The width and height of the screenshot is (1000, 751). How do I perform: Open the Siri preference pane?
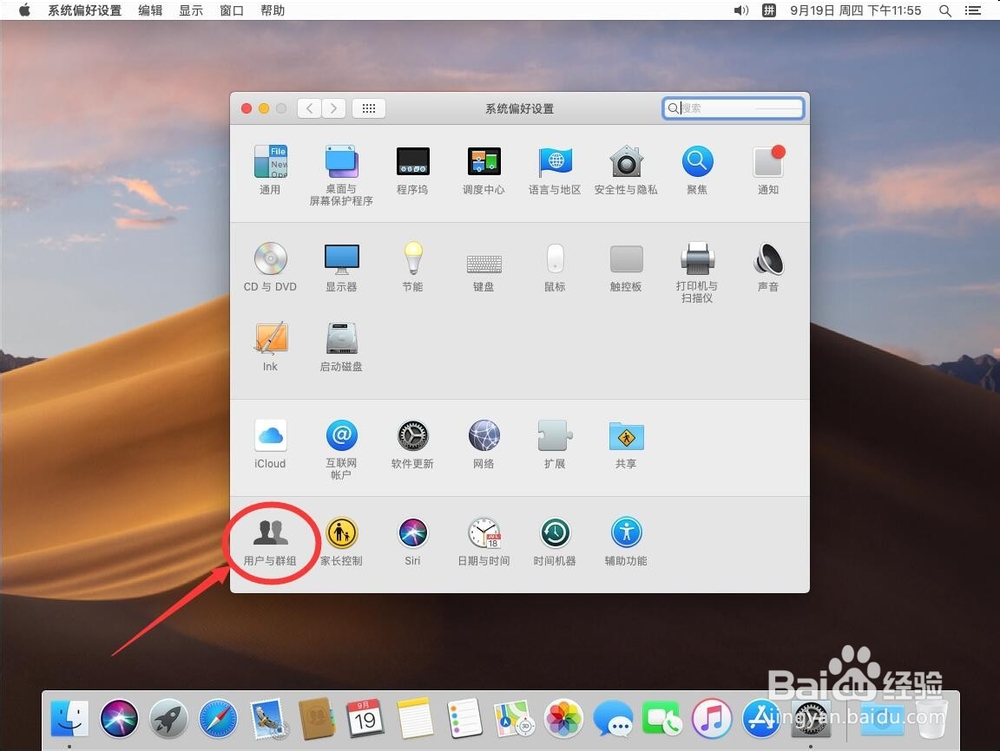(413, 541)
